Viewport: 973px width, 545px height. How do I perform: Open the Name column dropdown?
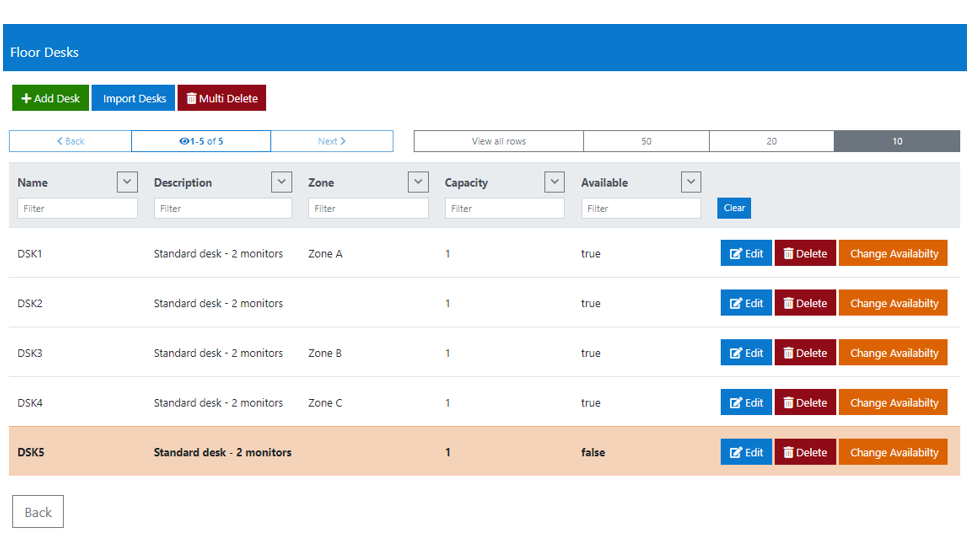[127, 182]
